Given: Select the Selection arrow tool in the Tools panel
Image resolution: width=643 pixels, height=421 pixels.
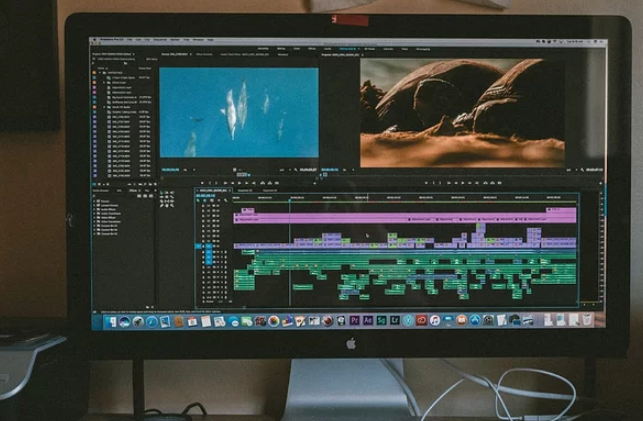Looking at the screenshot, I should 162,193.
